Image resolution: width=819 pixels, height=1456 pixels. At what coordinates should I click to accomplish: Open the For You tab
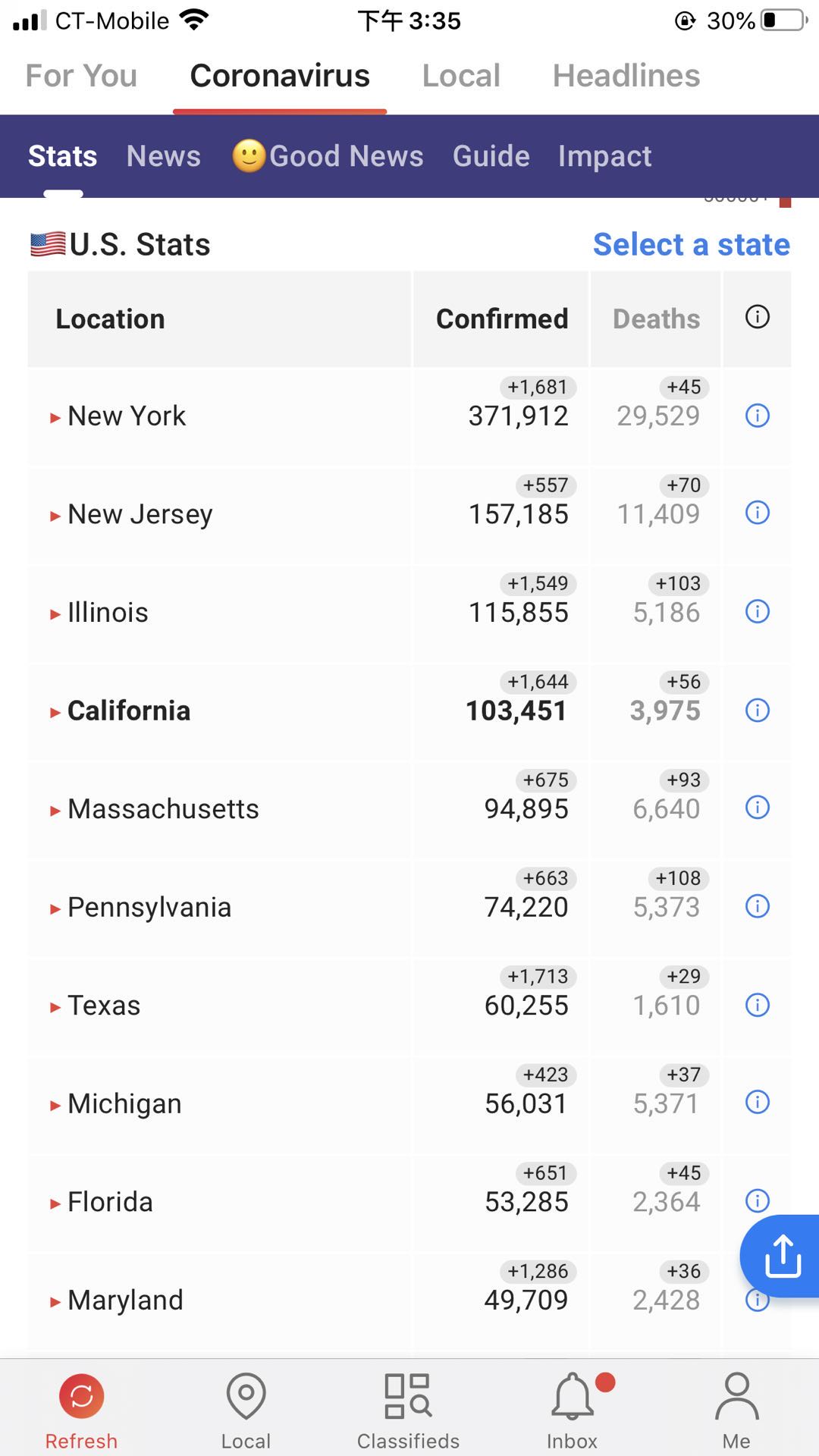[81, 76]
